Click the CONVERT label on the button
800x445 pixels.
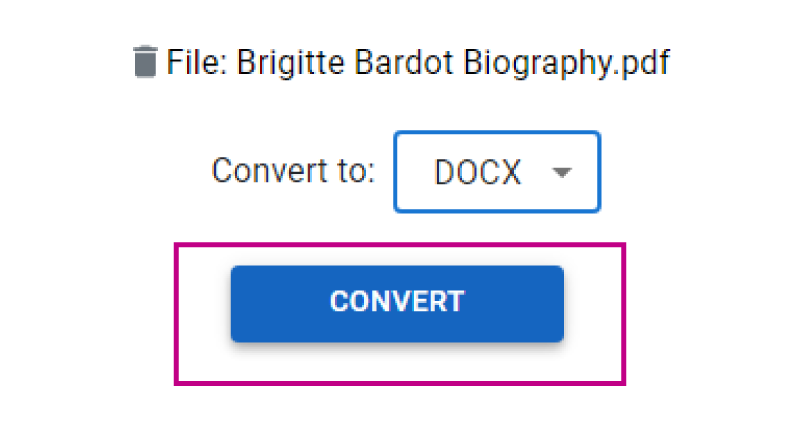[397, 302]
